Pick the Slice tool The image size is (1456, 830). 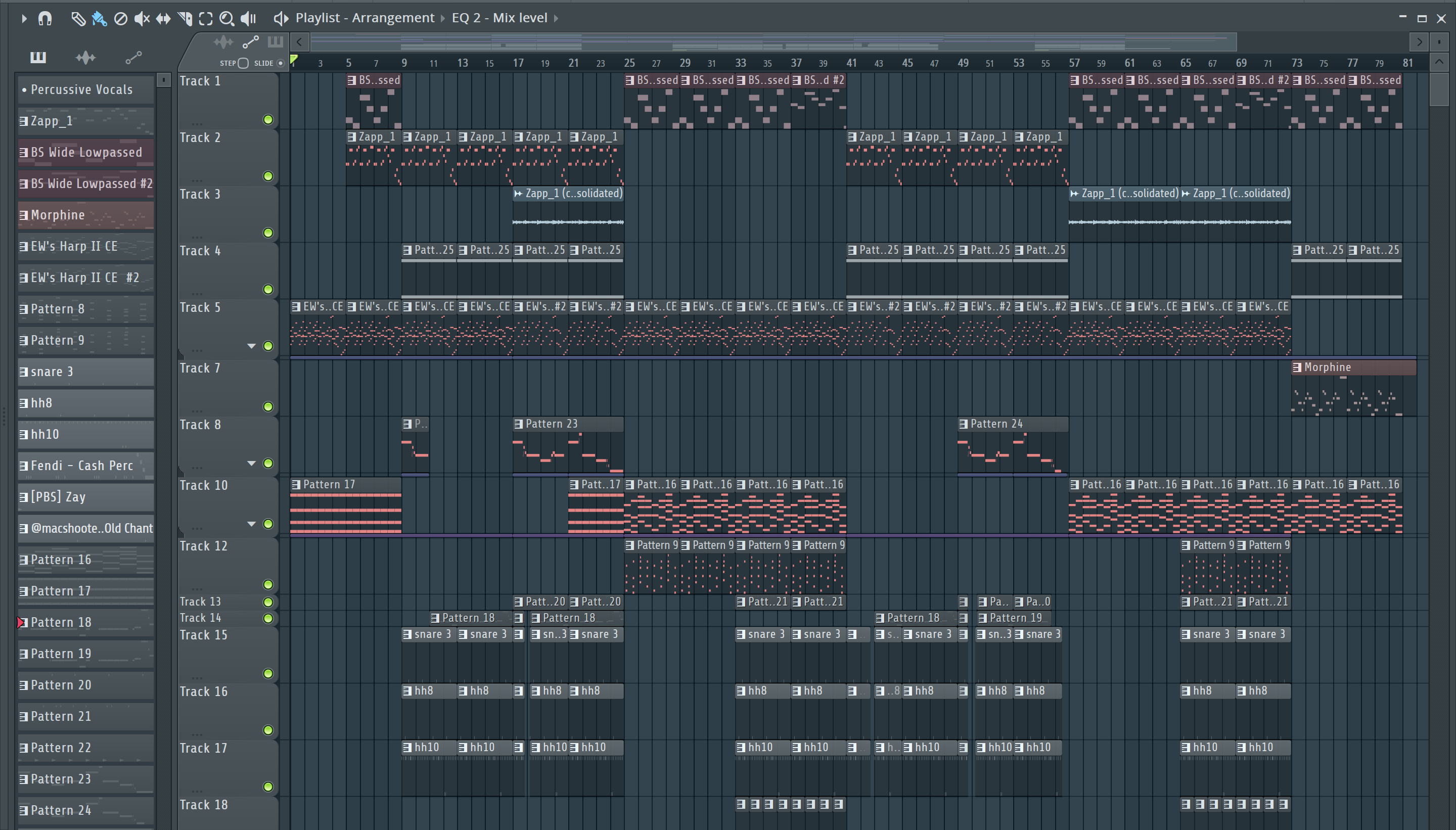point(185,18)
